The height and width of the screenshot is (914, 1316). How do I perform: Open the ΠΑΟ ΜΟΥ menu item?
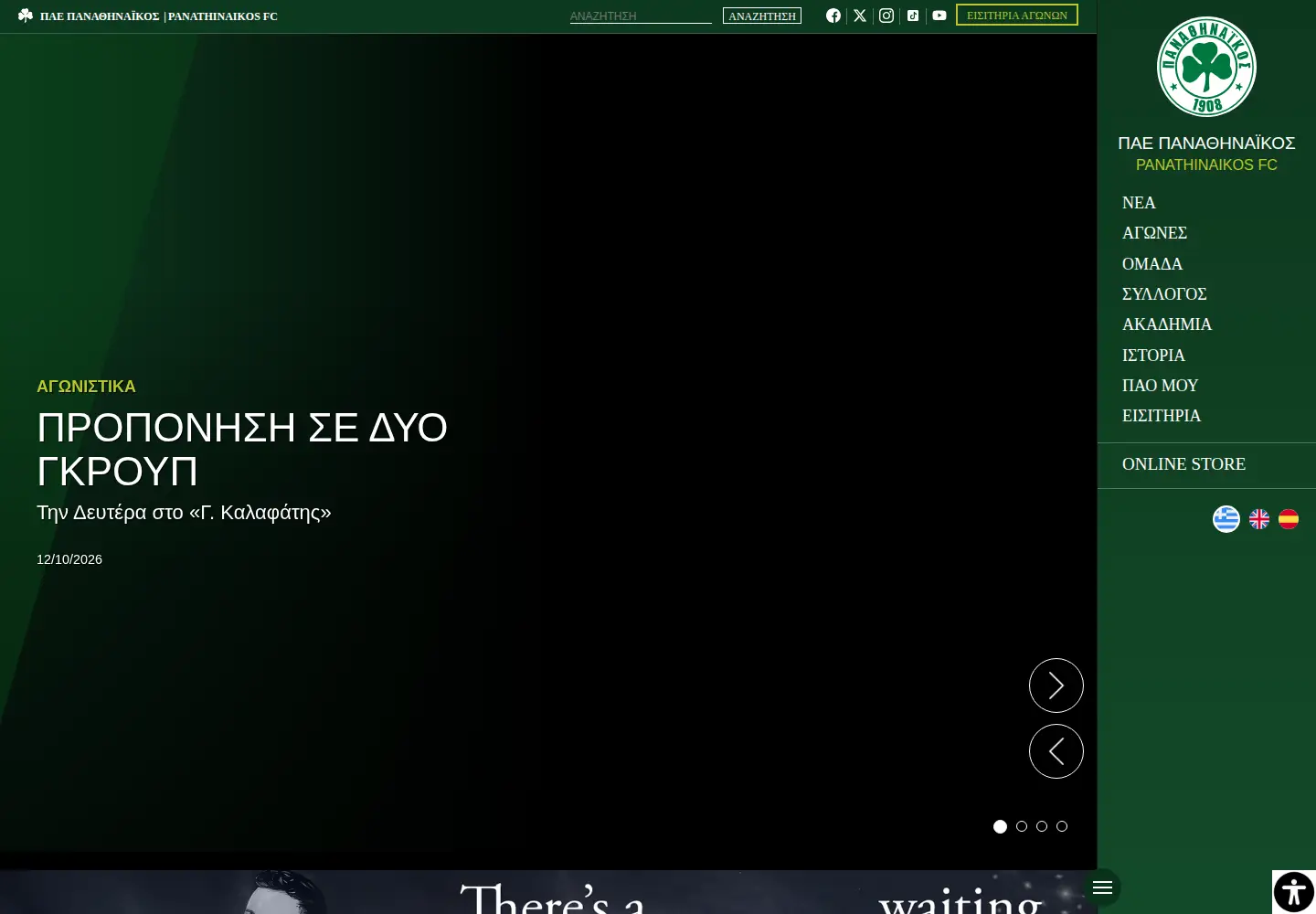pyautogui.click(x=1160, y=386)
